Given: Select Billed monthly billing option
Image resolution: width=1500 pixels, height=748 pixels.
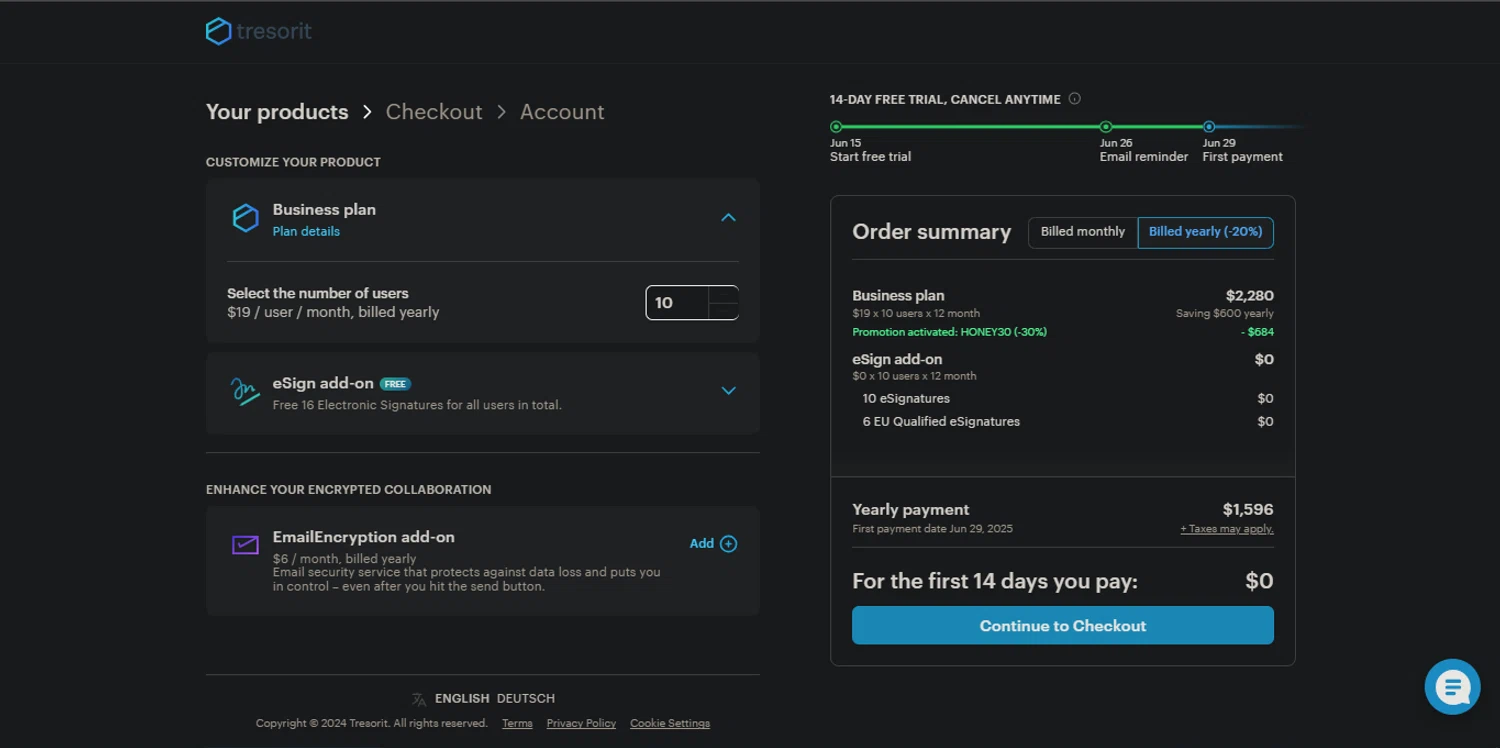Looking at the screenshot, I should click(x=1083, y=232).
